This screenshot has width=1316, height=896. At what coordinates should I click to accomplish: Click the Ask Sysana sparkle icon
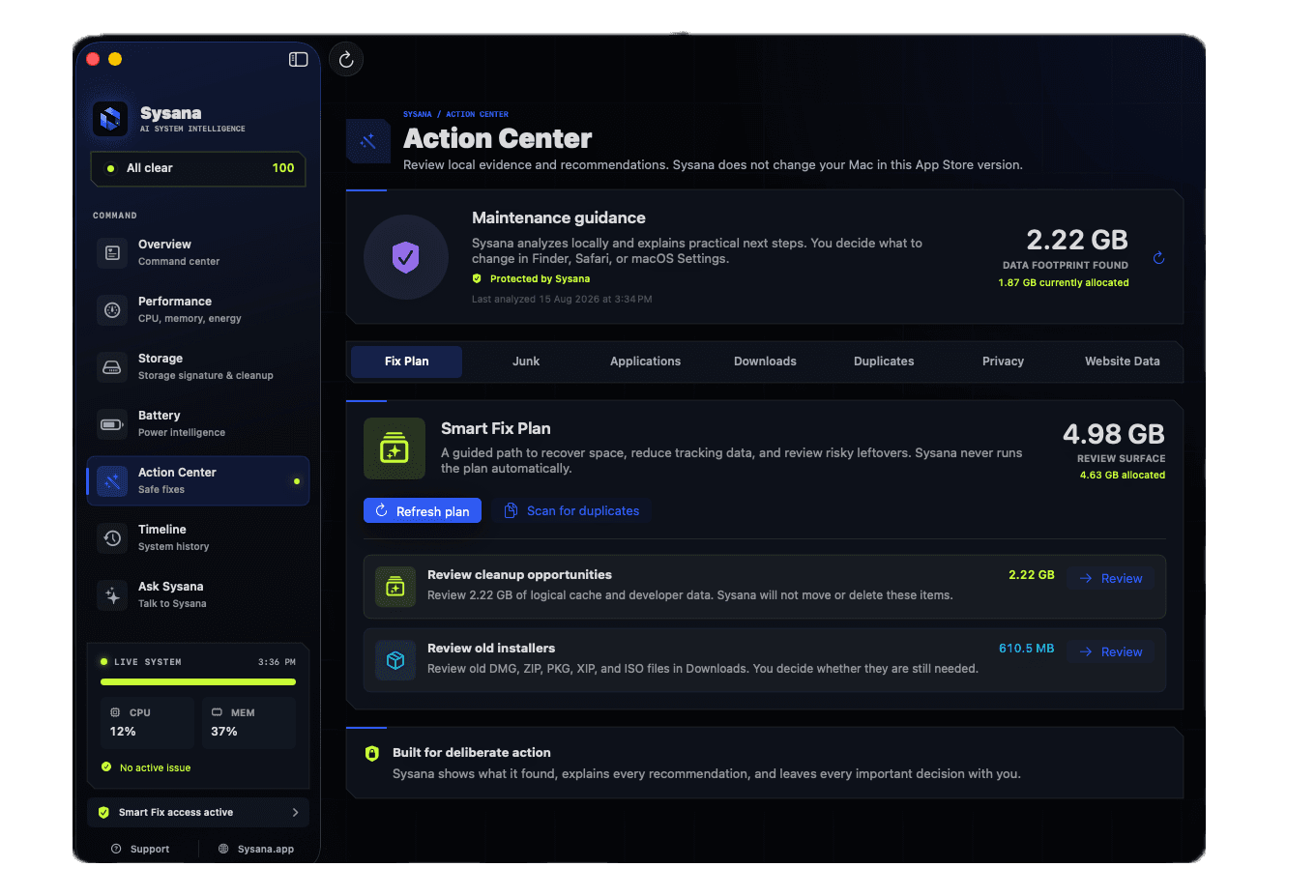112,595
